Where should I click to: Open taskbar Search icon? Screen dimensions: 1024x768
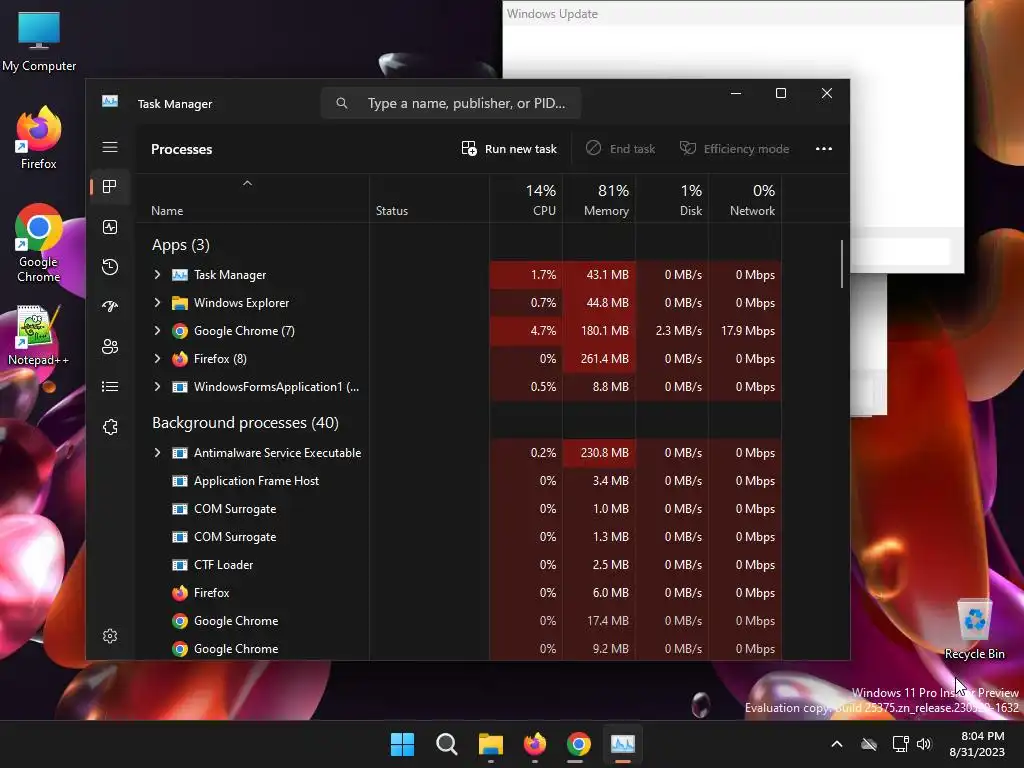click(x=447, y=744)
